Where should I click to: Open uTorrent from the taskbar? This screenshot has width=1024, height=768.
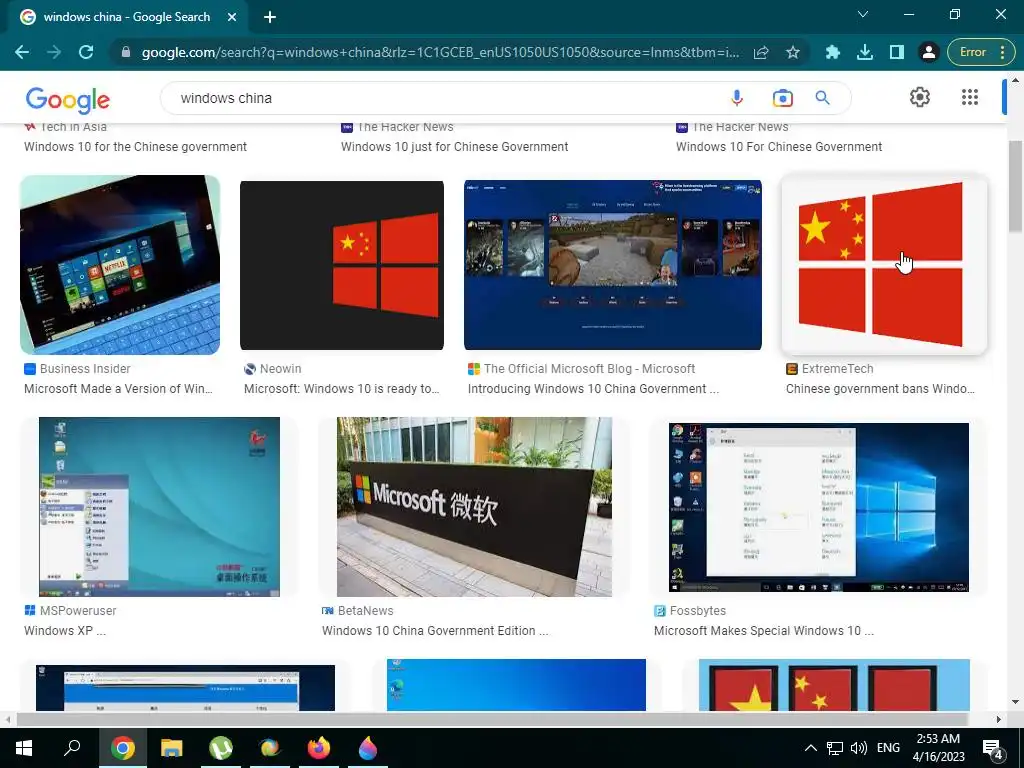pos(221,748)
